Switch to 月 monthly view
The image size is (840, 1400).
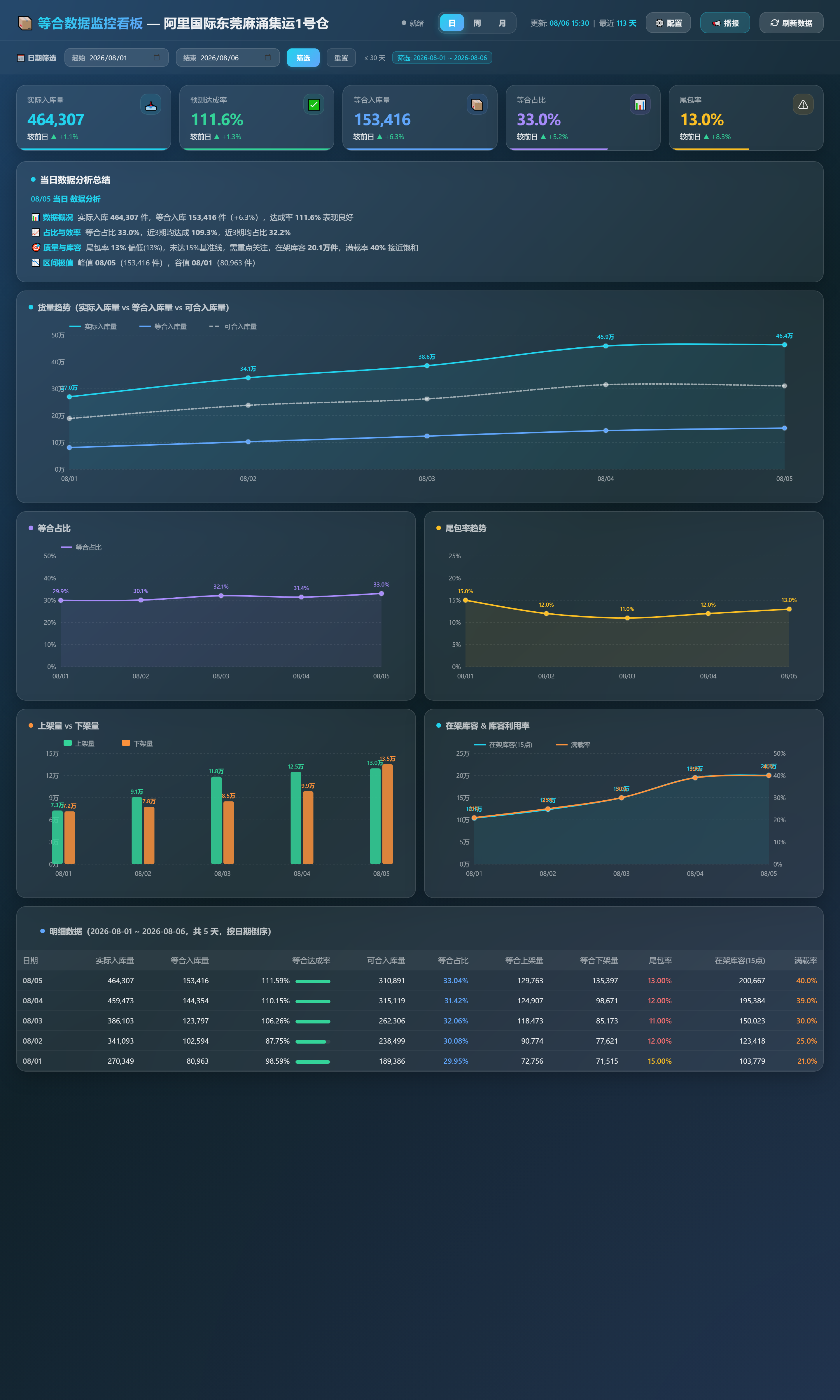click(502, 23)
